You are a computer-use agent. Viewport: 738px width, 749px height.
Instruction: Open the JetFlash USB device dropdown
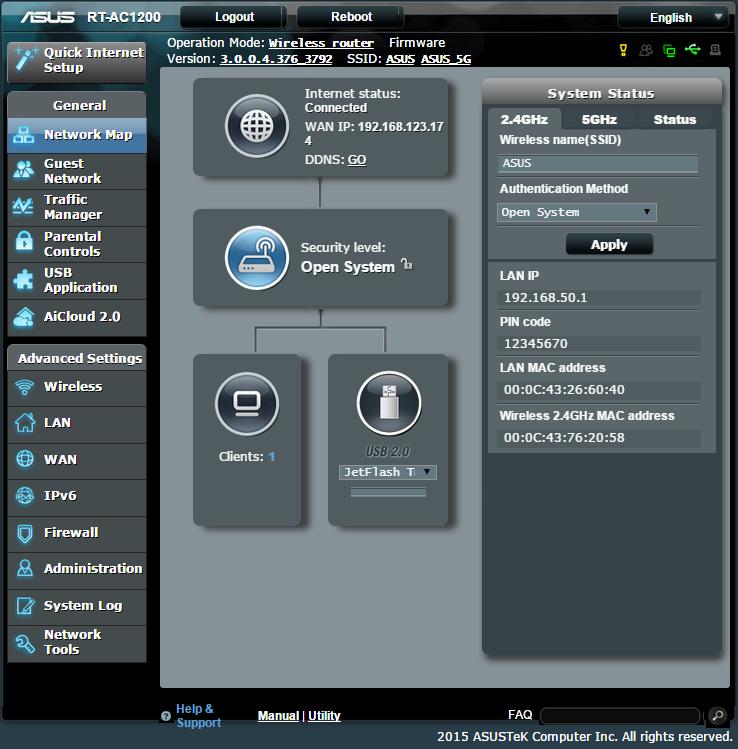coord(388,472)
